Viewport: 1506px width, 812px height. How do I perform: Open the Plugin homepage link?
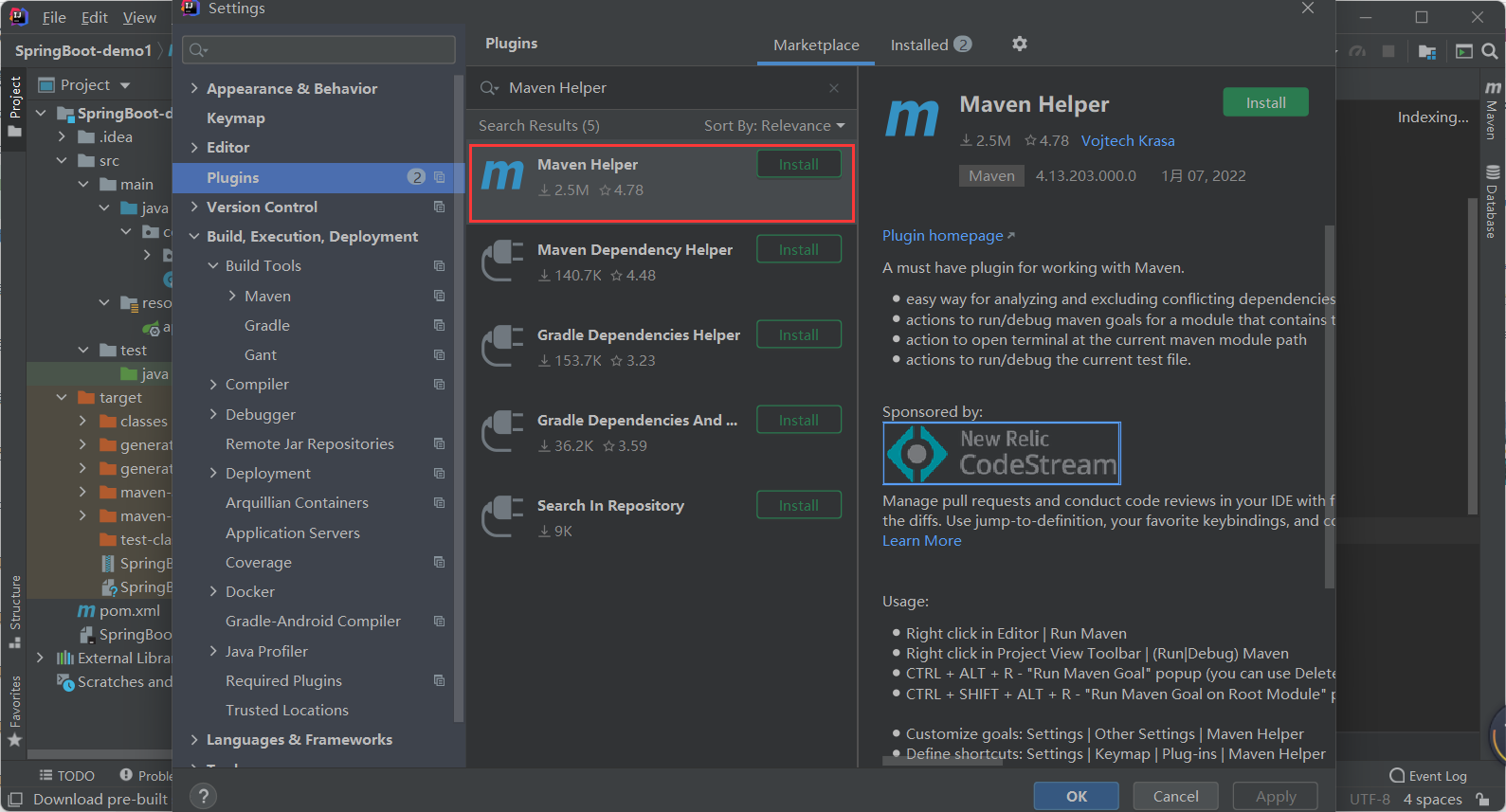click(948, 236)
